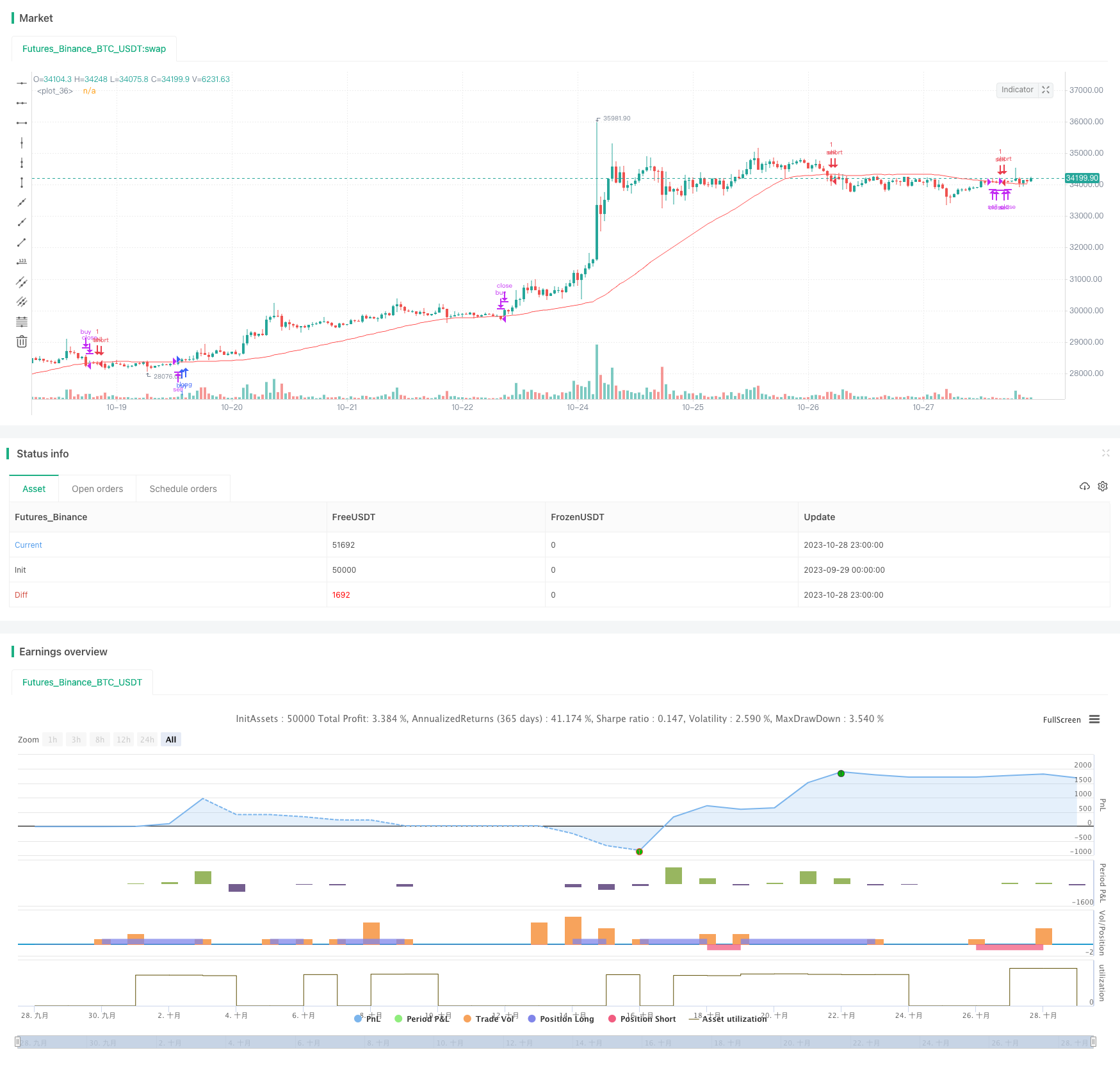Set zoom range to 12h

click(124, 739)
